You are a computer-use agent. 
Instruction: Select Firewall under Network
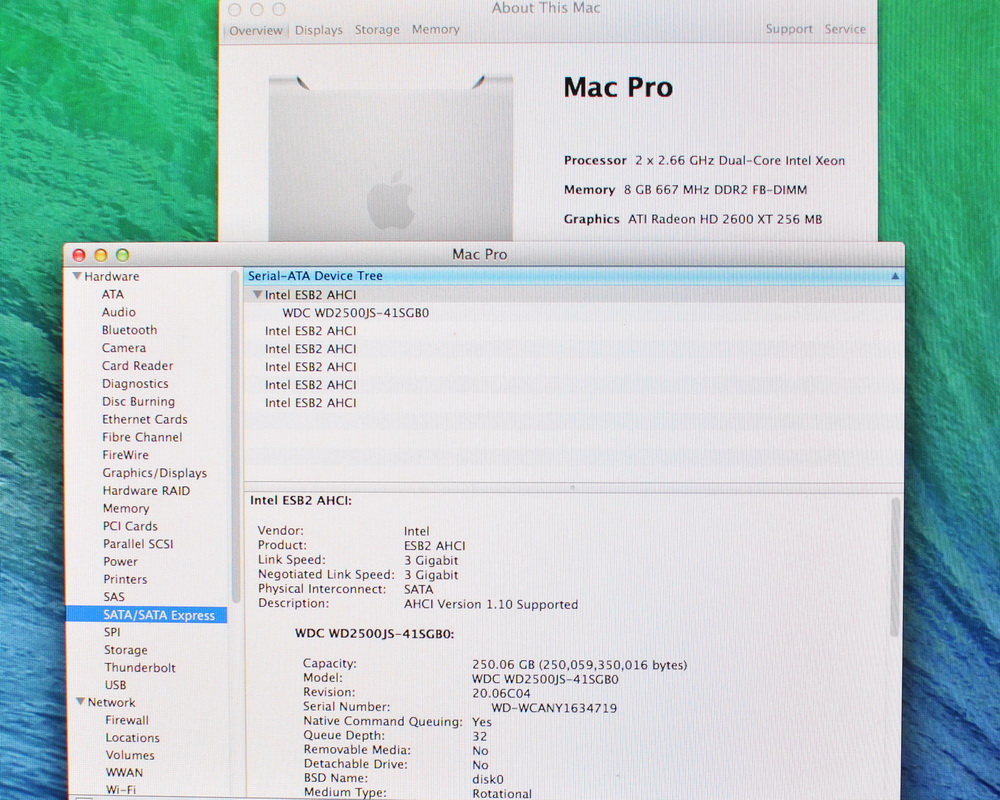(x=127, y=720)
